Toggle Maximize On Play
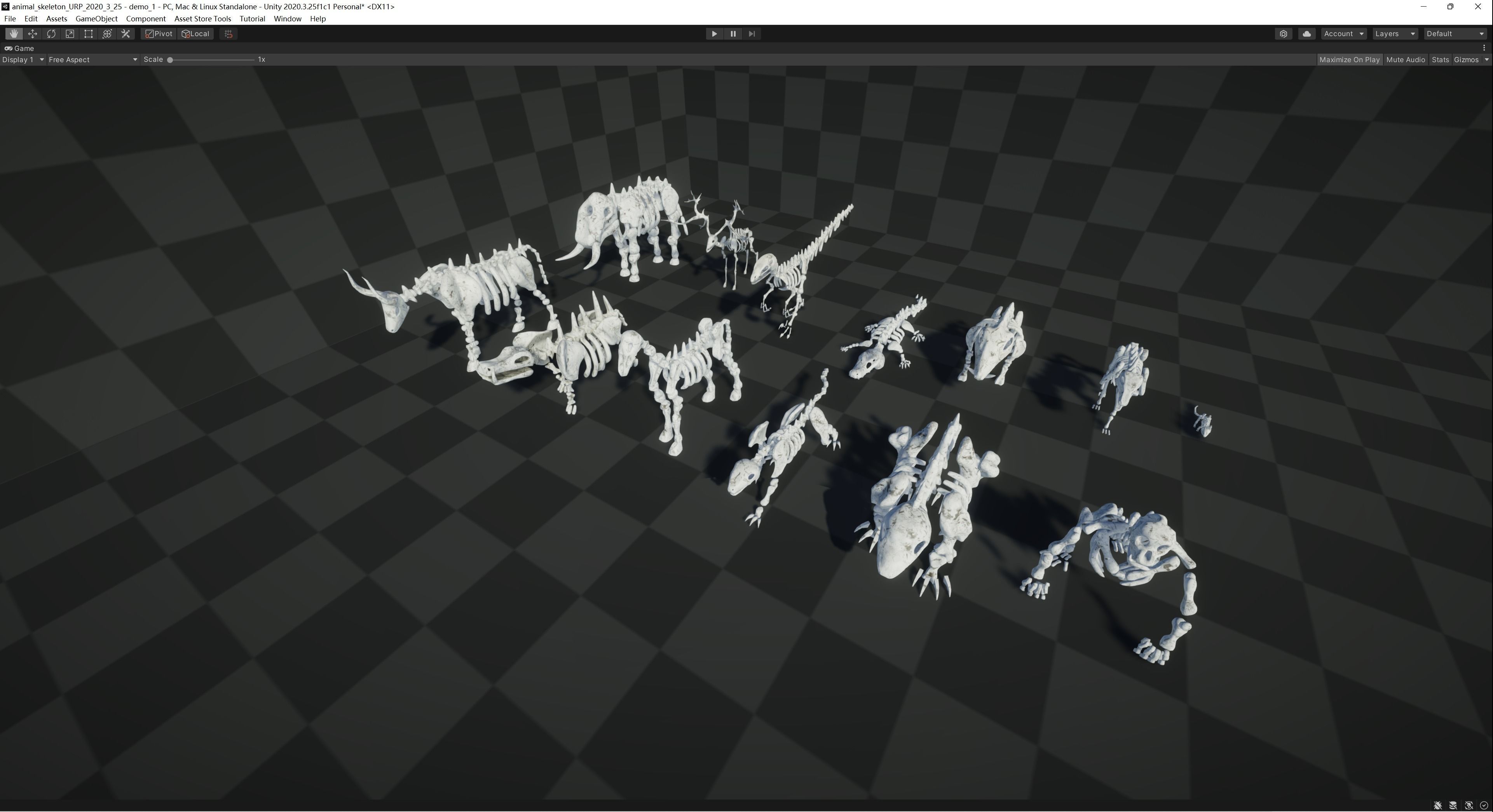 point(1349,60)
